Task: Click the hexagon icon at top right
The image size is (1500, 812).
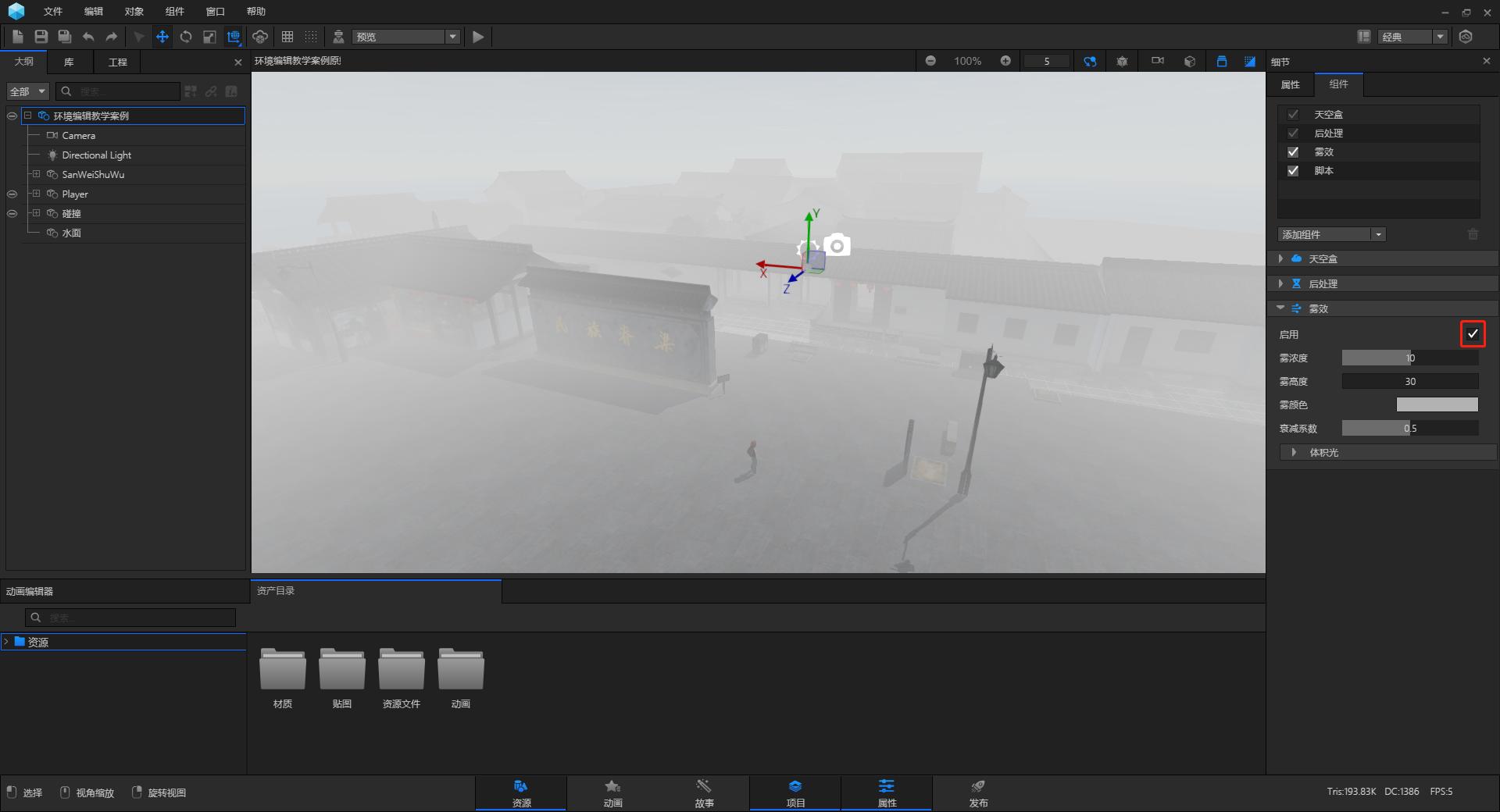Action: tap(1466, 37)
